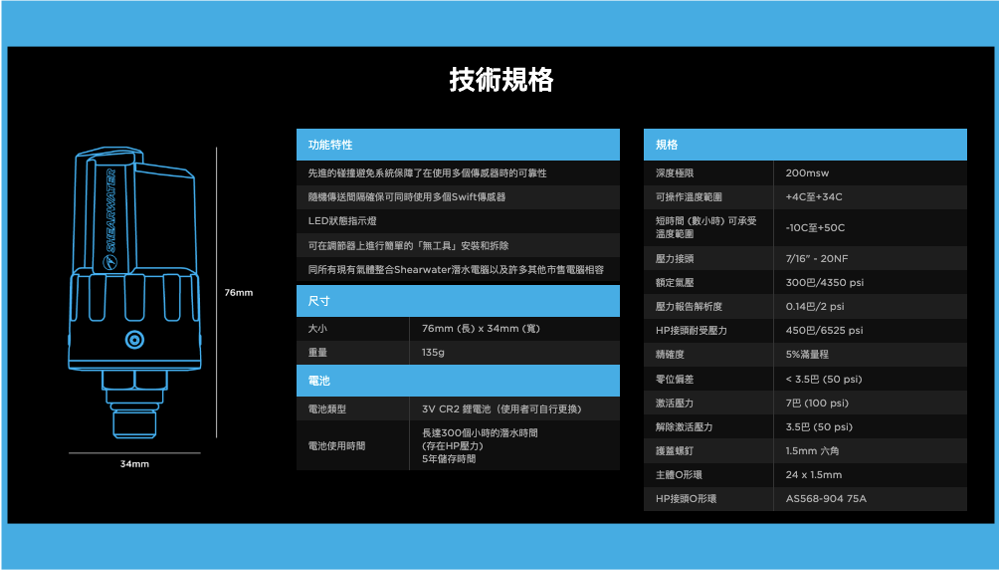999x570 pixels.
Task: Click the 電池類型 label
Action: (x=327, y=409)
